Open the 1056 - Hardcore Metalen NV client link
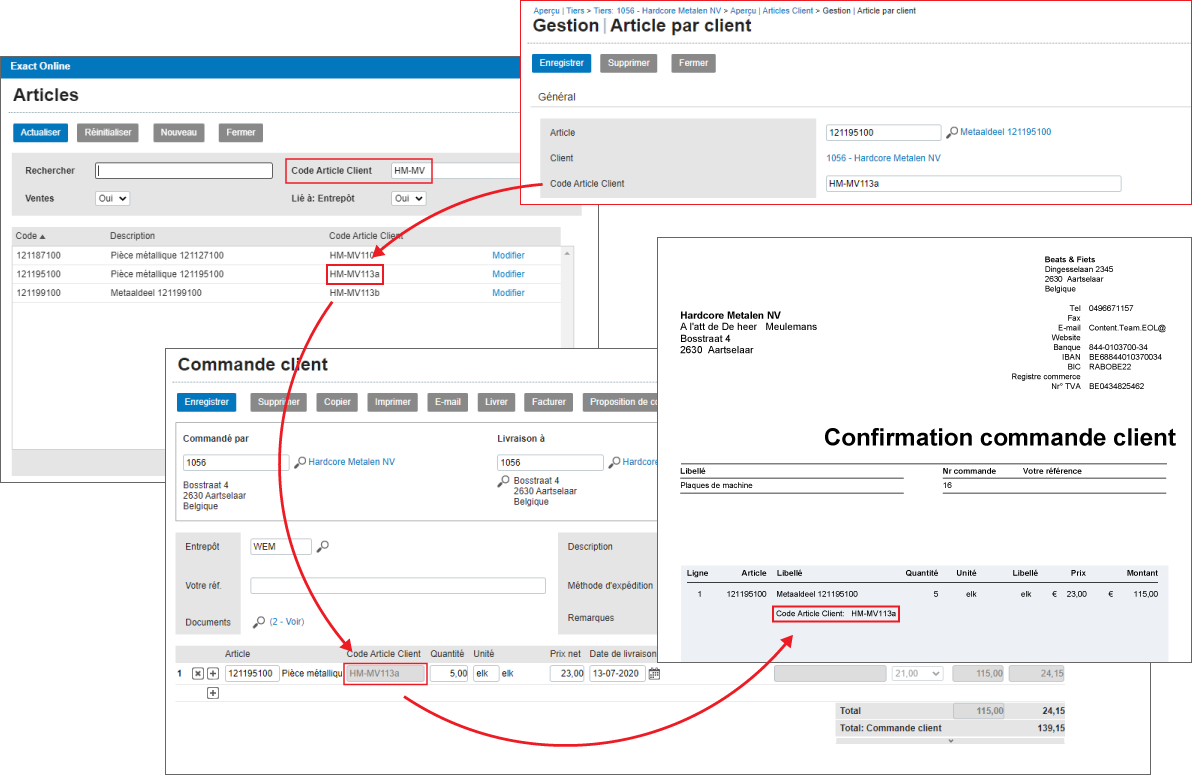Viewport: 1192px width, 775px height. [x=883, y=158]
